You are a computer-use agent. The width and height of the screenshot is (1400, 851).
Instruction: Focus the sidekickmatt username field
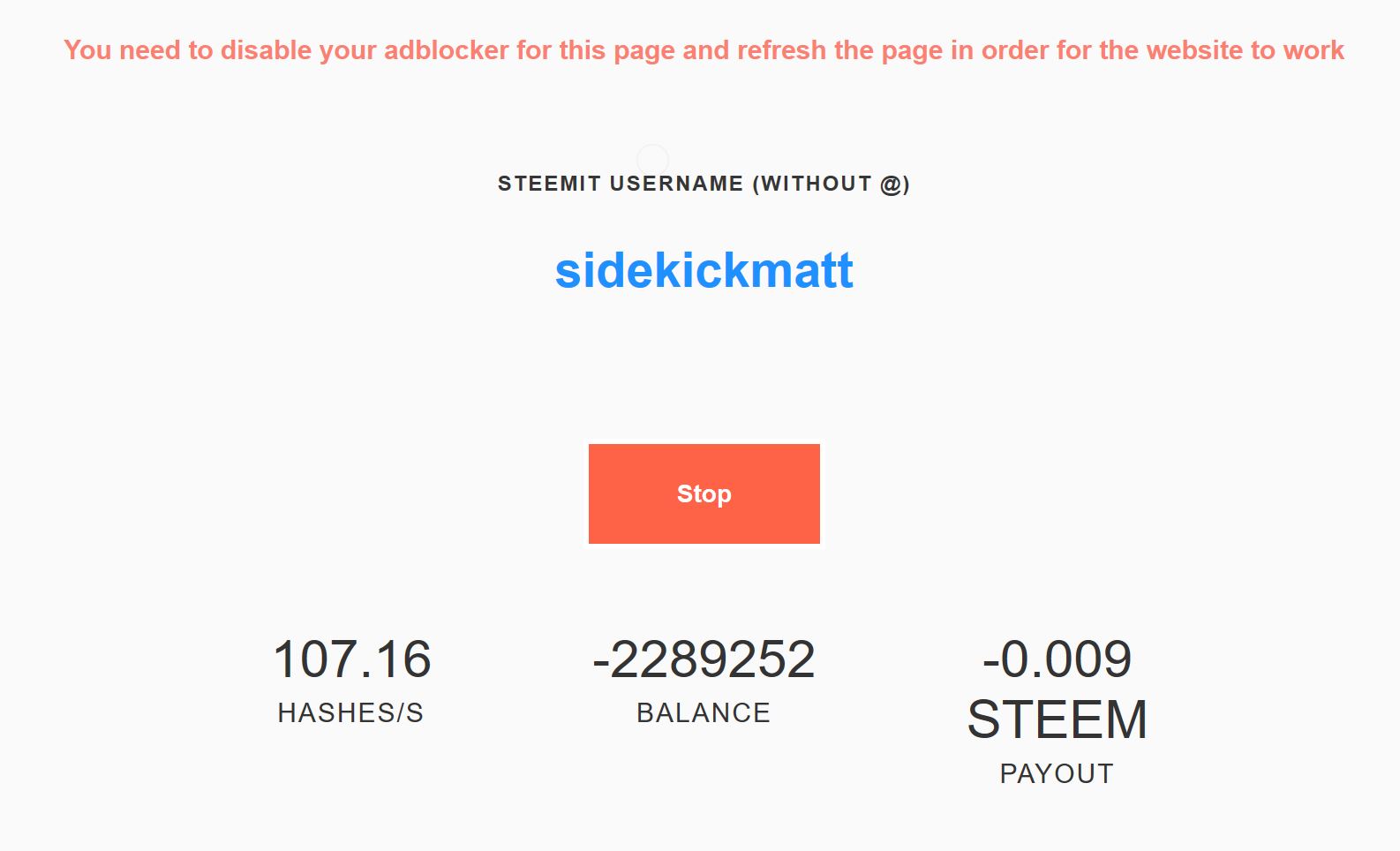tap(704, 271)
